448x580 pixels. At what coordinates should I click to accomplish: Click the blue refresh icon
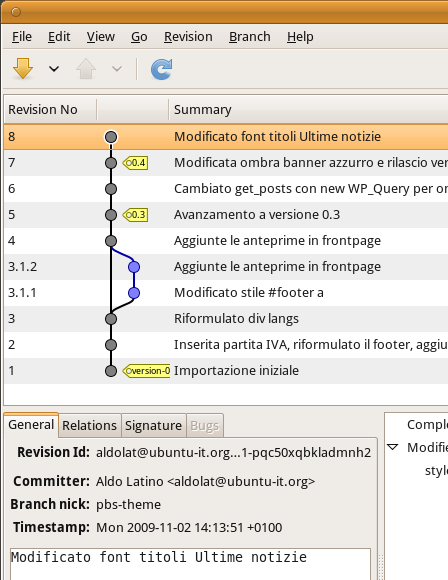tap(162, 69)
